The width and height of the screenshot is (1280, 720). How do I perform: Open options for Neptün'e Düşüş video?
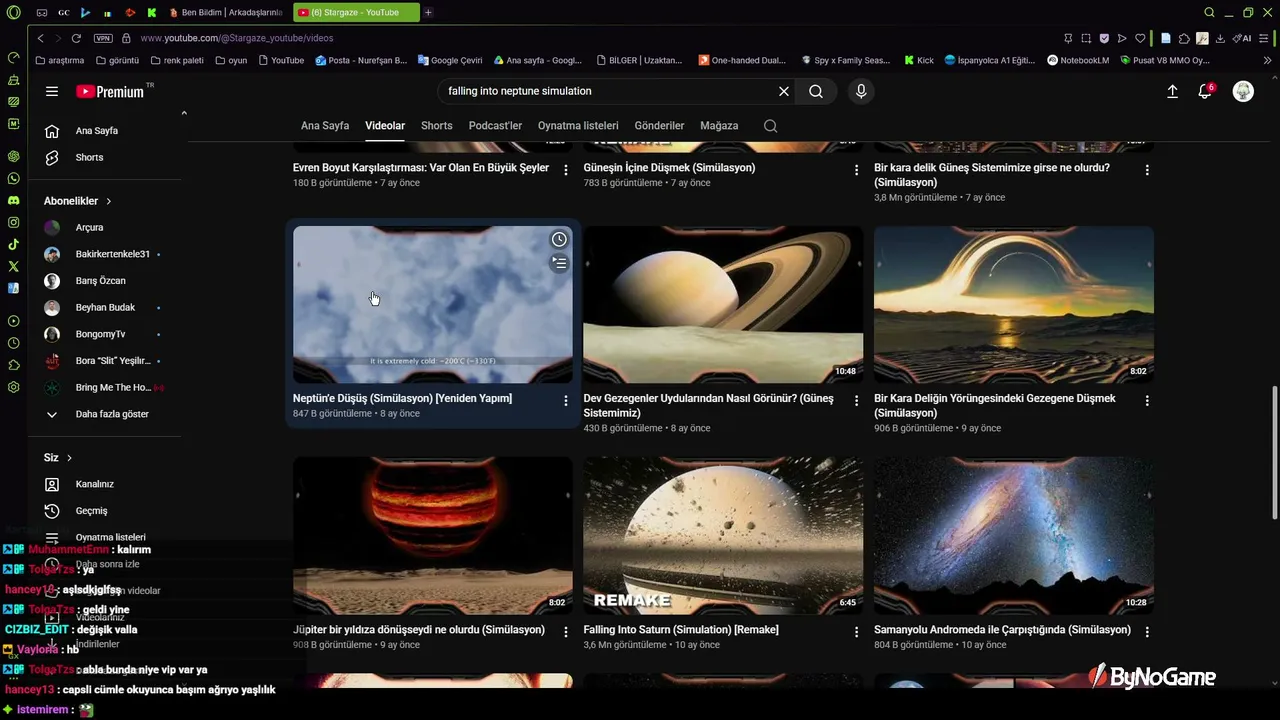(x=565, y=400)
